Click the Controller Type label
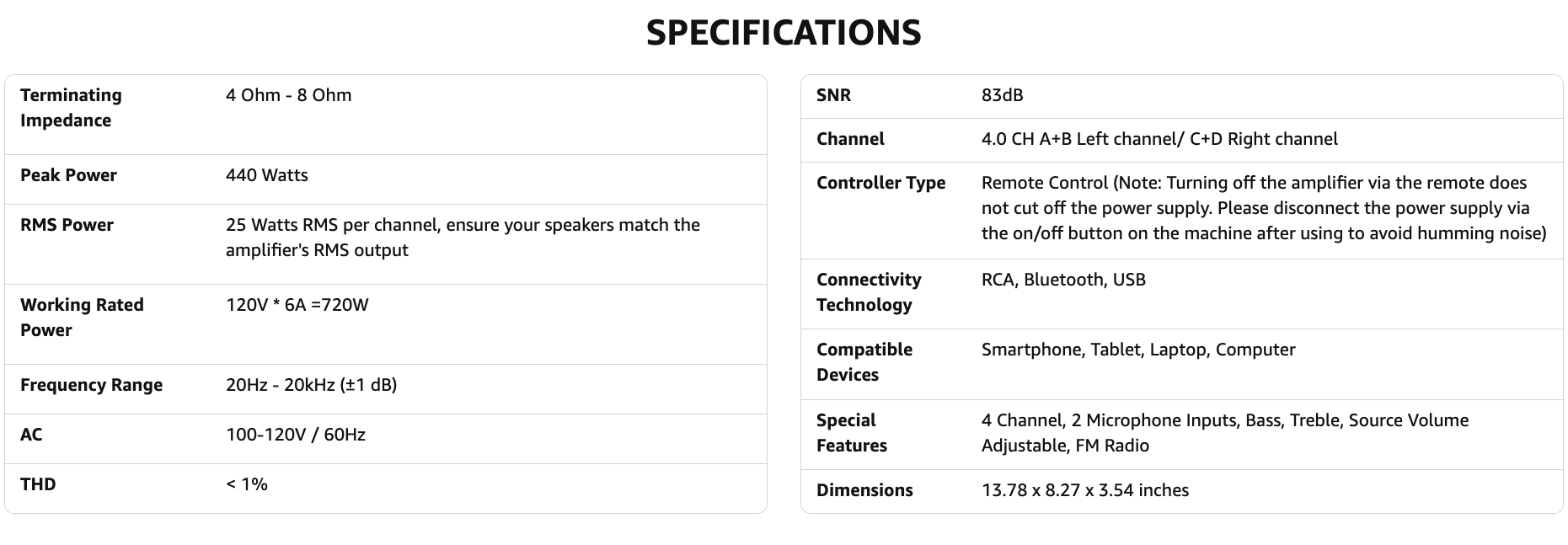This screenshot has width=1568, height=545. 880,183
